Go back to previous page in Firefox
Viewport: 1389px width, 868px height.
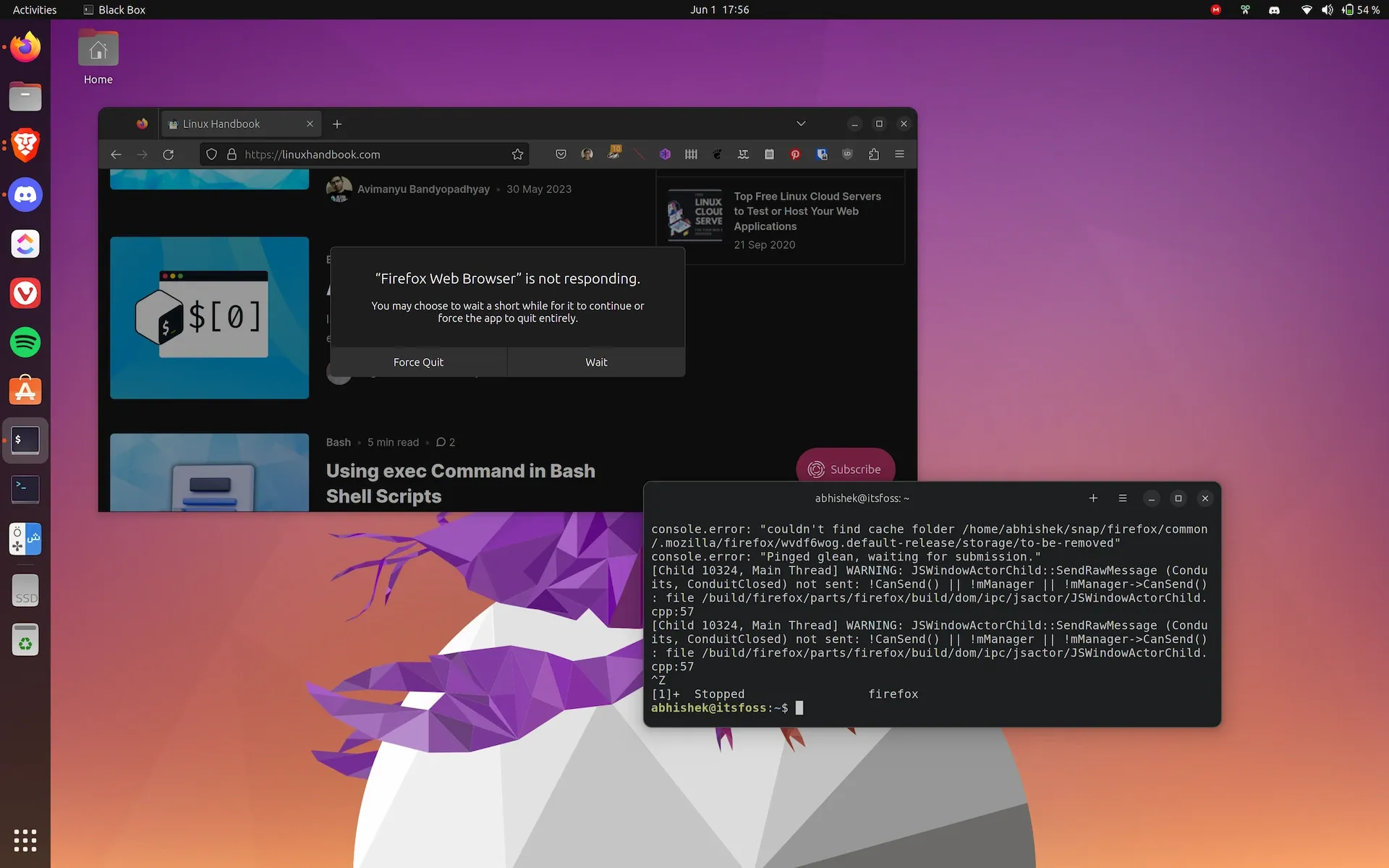point(116,154)
